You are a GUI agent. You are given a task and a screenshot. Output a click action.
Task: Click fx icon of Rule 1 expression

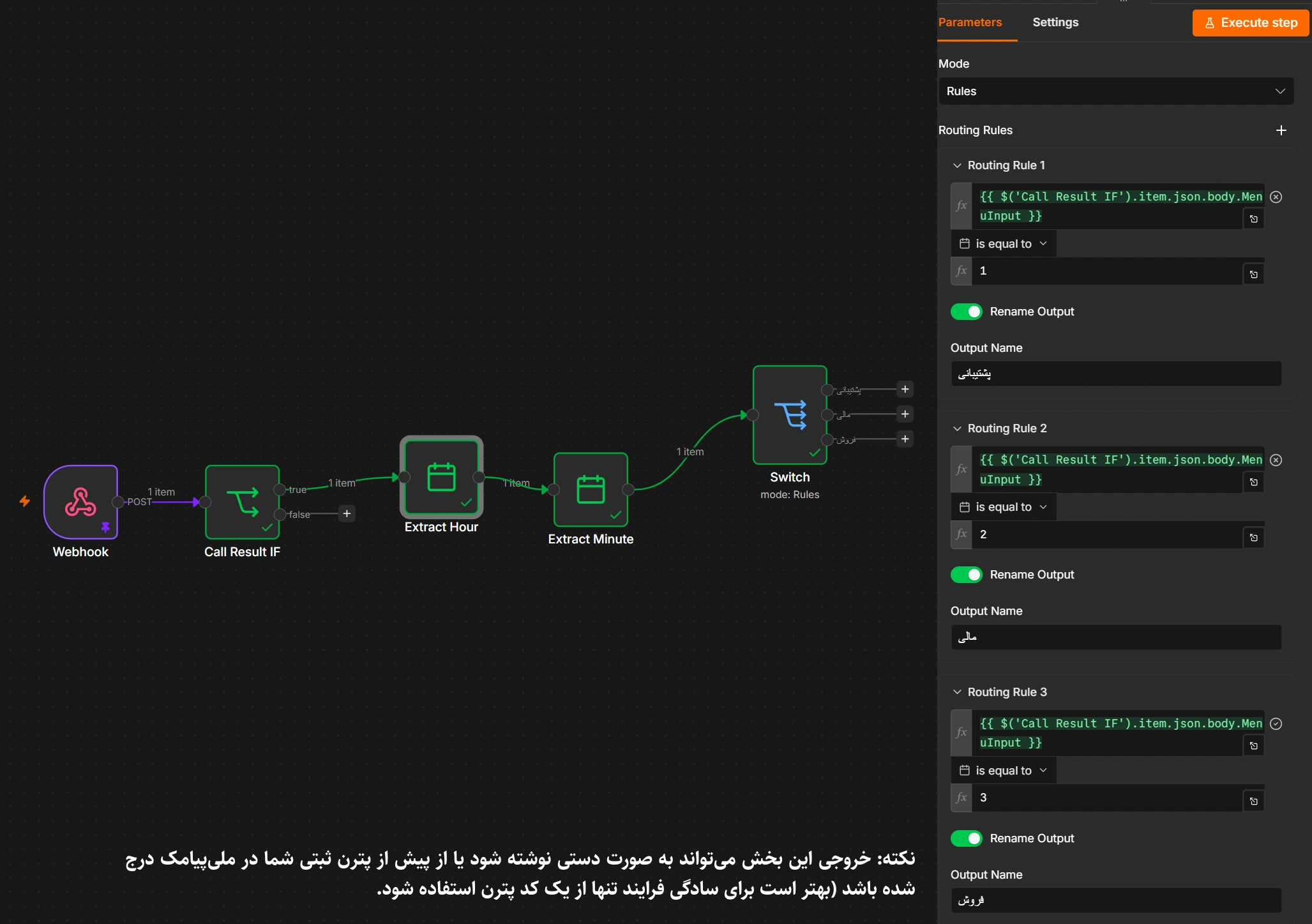point(961,206)
